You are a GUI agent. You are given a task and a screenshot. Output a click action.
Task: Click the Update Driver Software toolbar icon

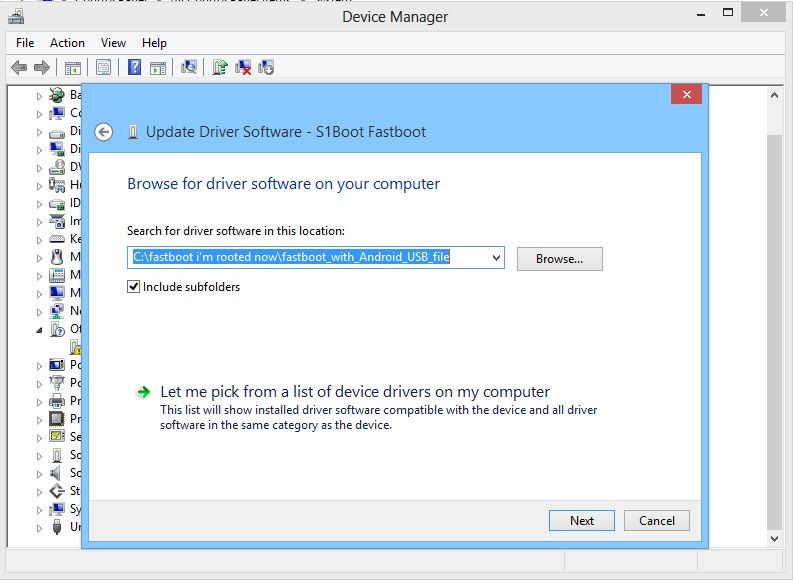[219, 67]
